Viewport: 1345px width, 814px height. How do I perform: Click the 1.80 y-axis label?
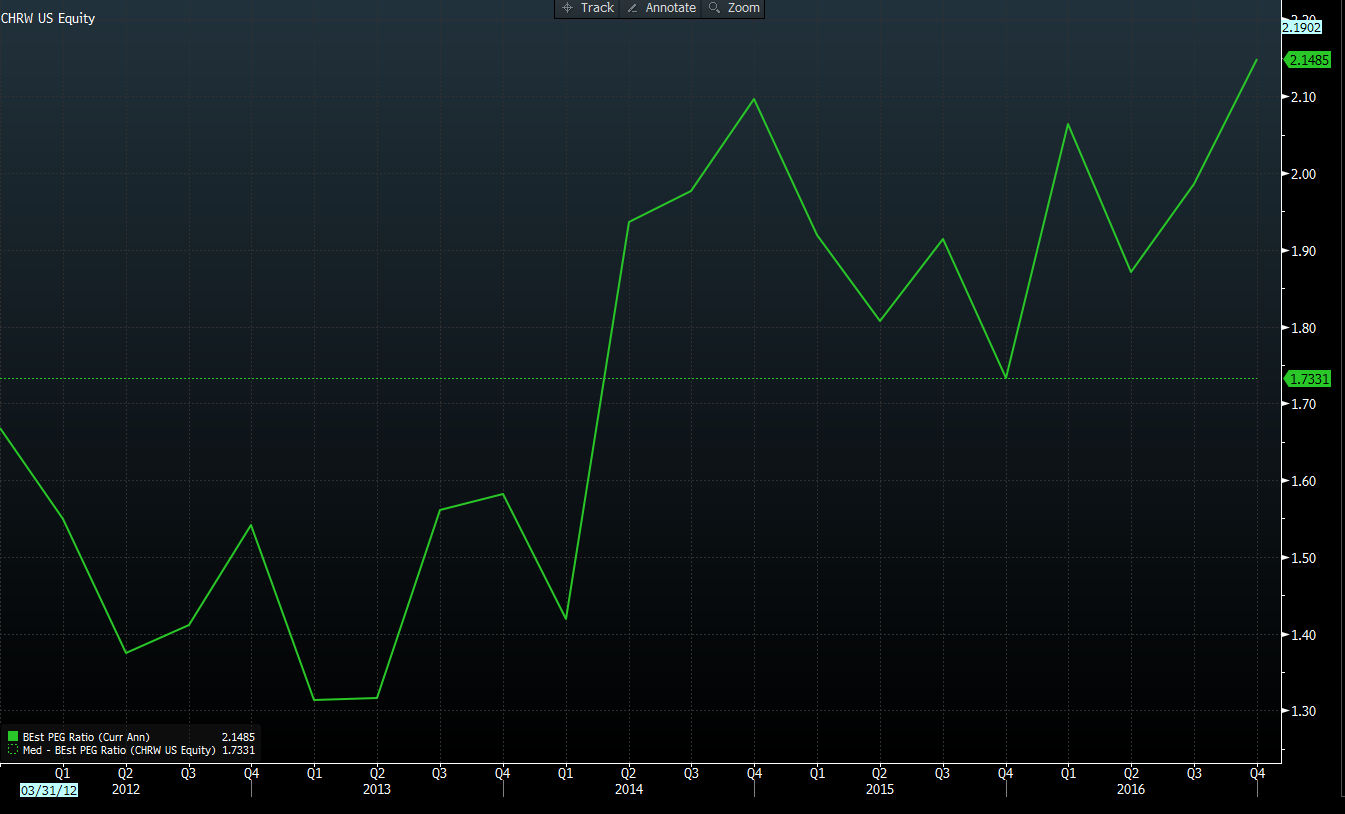[x=1302, y=328]
